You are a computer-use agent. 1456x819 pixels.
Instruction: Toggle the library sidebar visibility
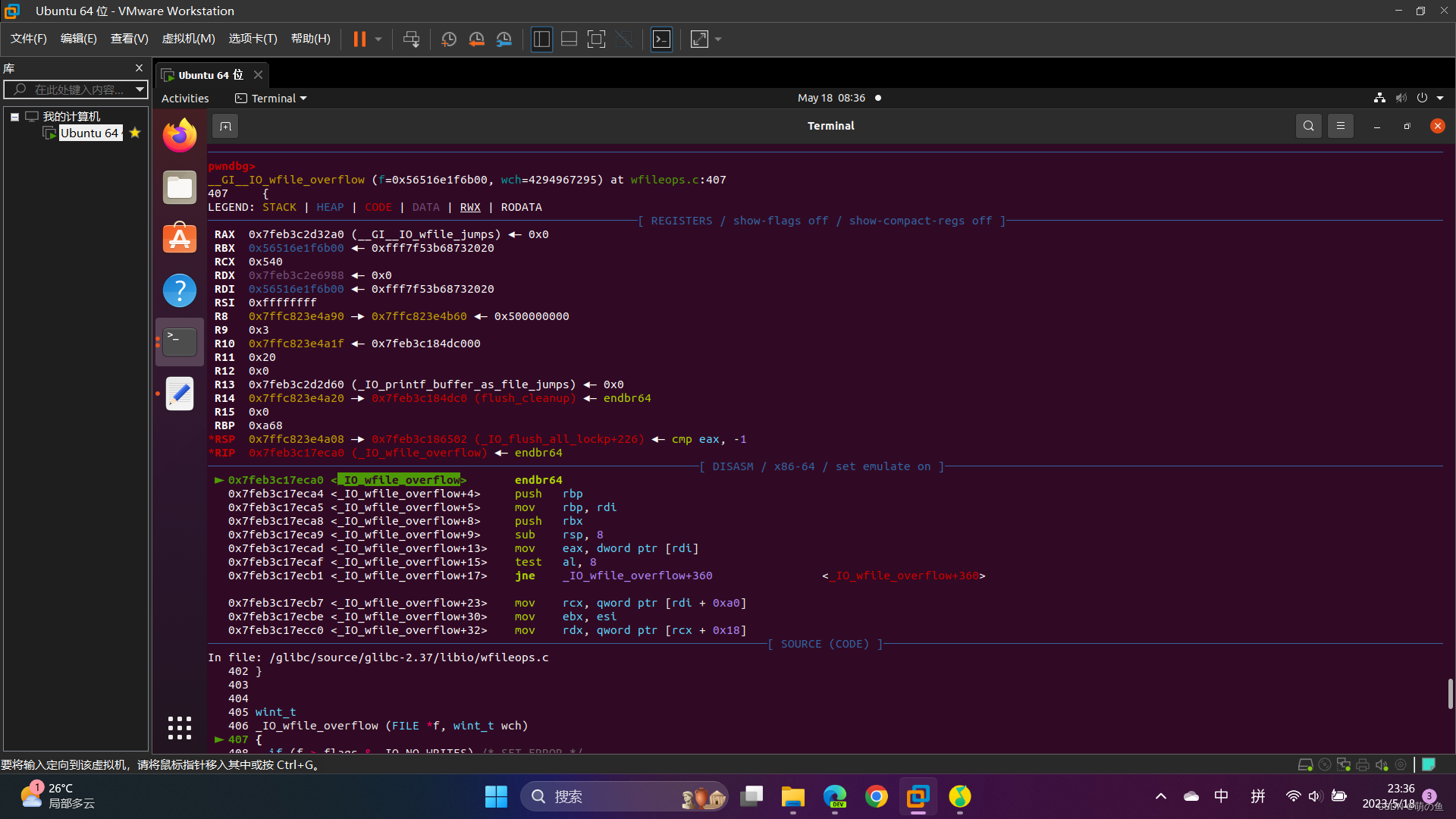(541, 39)
